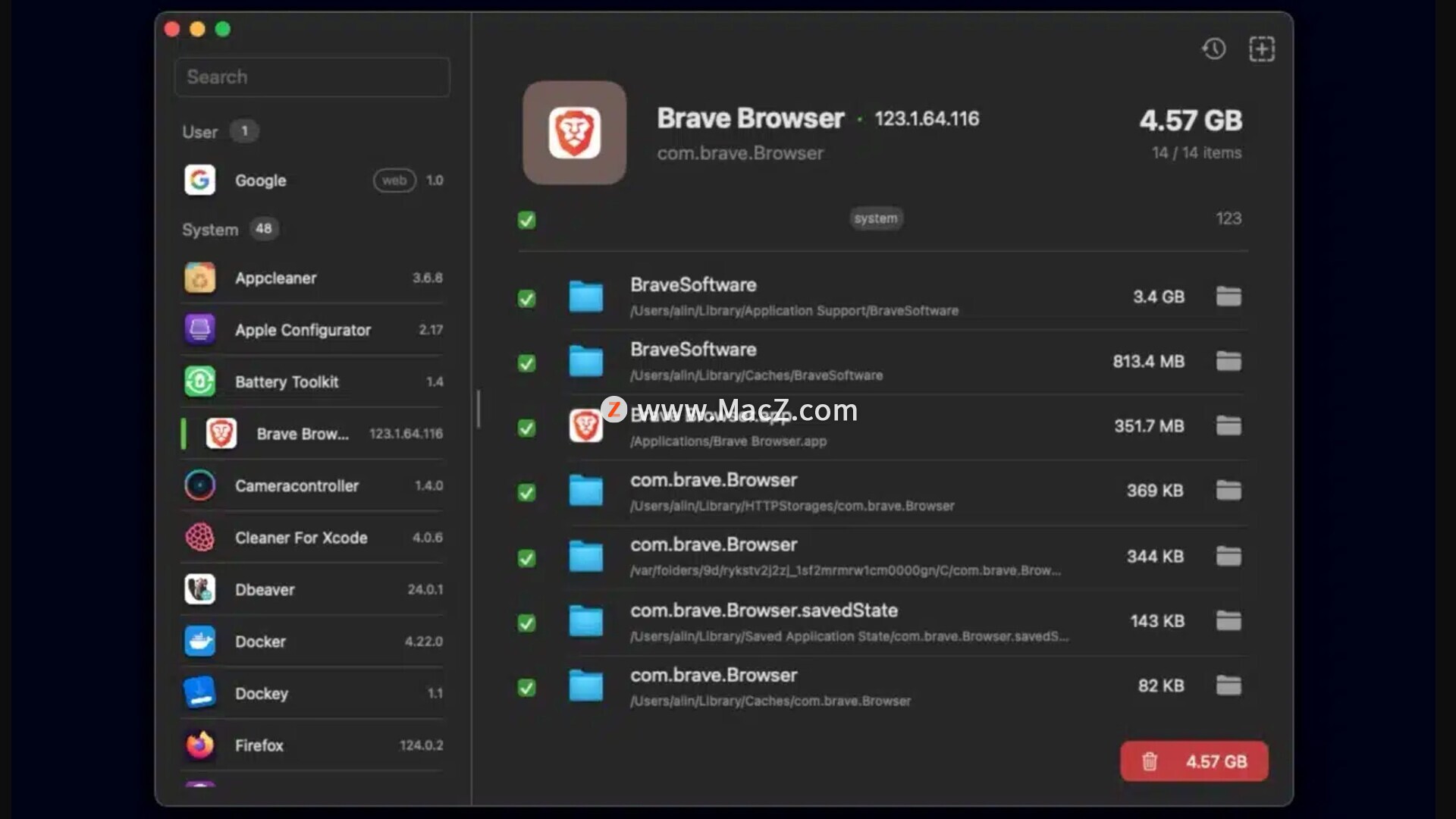Uncheck the com.brave.Browser.savedState checkbox
This screenshot has height=819, width=1456.
coord(526,623)
